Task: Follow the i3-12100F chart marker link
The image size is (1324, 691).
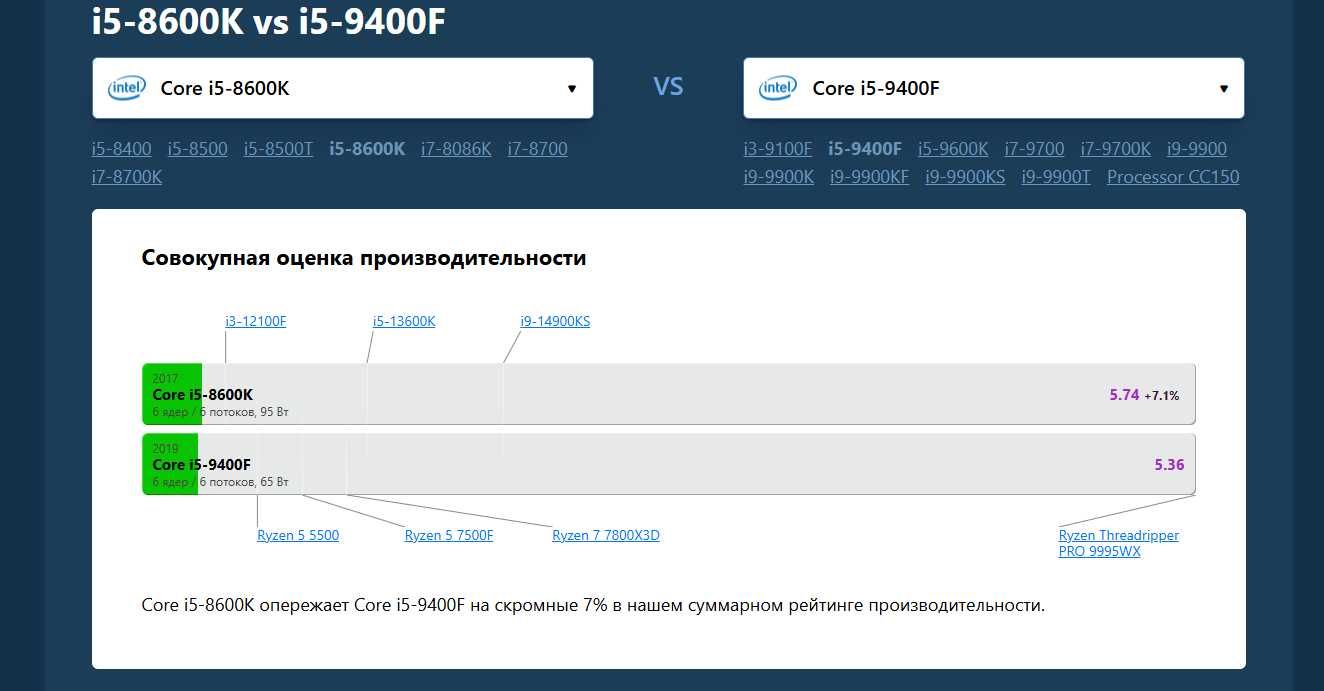Action: [256, 321]
